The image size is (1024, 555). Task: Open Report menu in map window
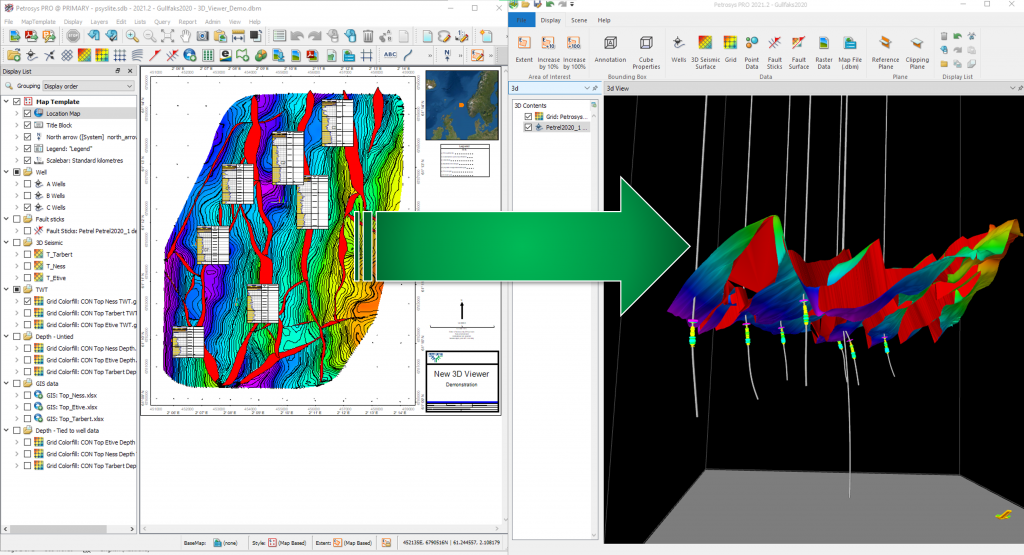point(187,22)
